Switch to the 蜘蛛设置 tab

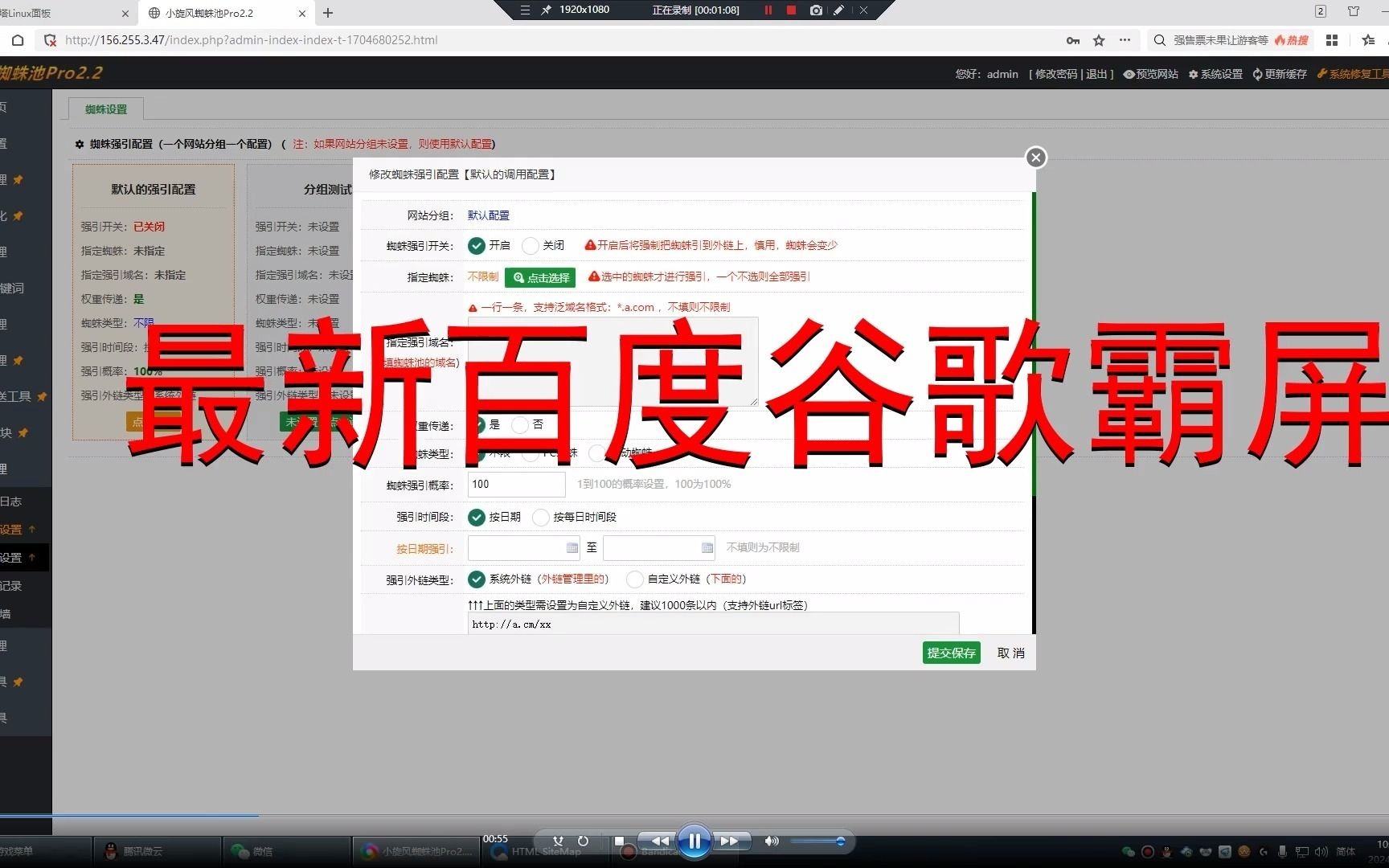(106, 109)
